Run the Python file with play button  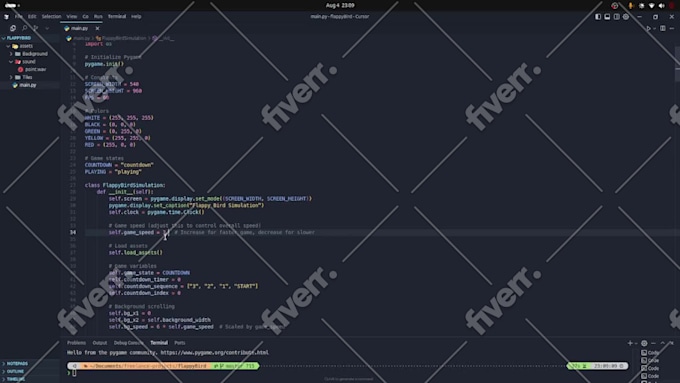pos(648,28)
